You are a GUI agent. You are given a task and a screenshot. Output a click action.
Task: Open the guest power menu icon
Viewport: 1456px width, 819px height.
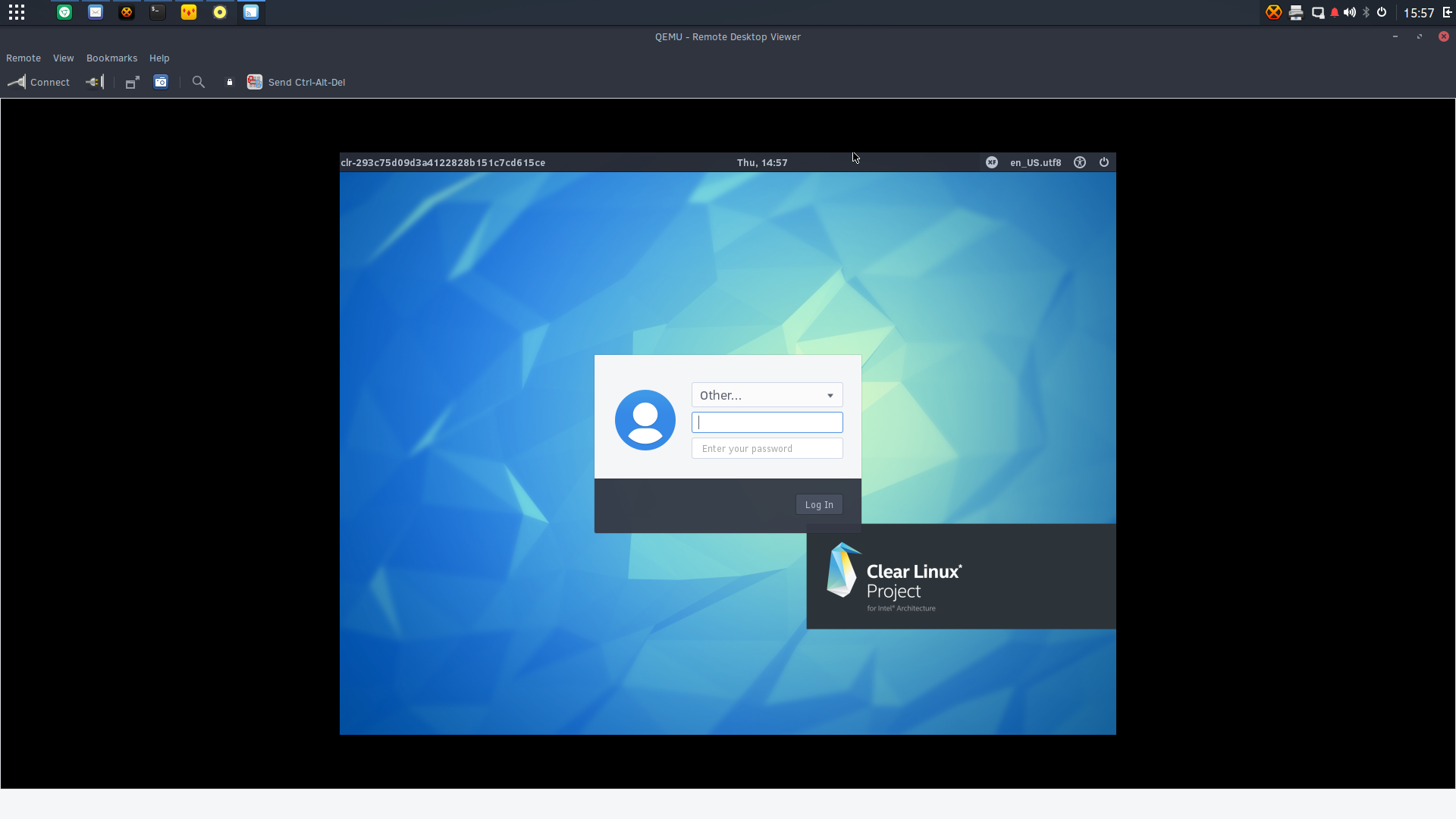[x=1104, y=162]
